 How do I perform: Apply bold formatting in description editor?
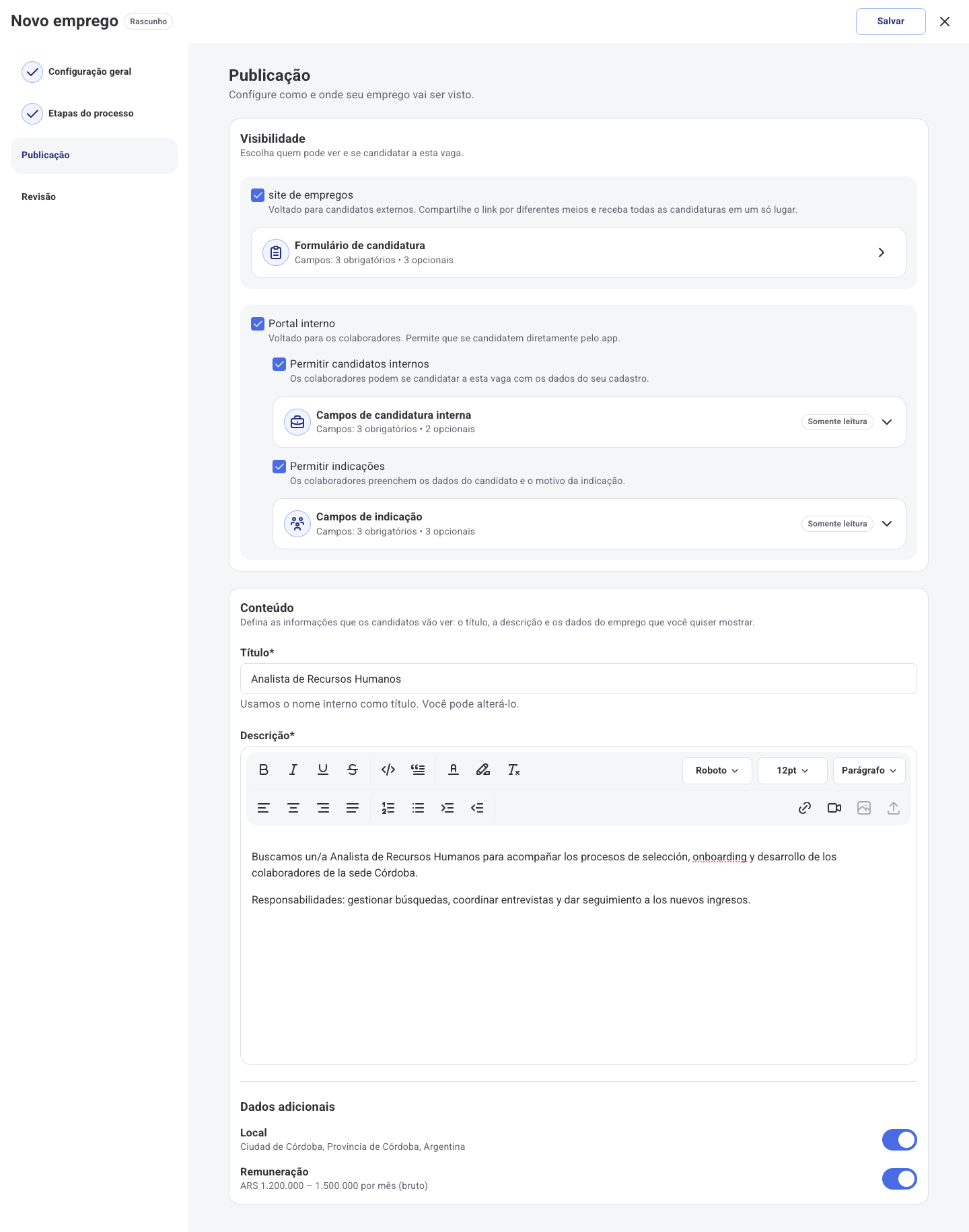coord(264,769)
